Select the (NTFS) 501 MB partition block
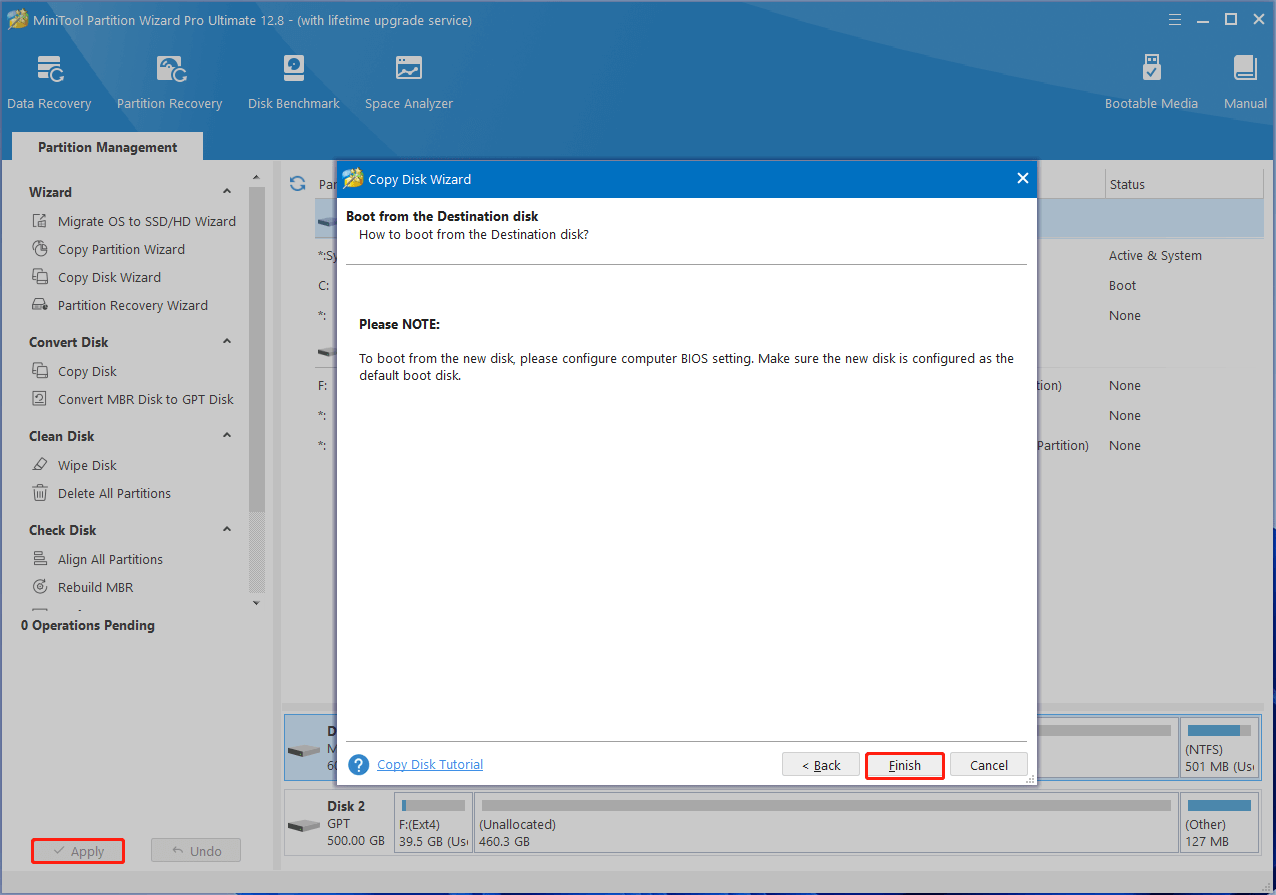Image resolution: width=1276 pixels, height=895 pixels. tap(1220, 747)
